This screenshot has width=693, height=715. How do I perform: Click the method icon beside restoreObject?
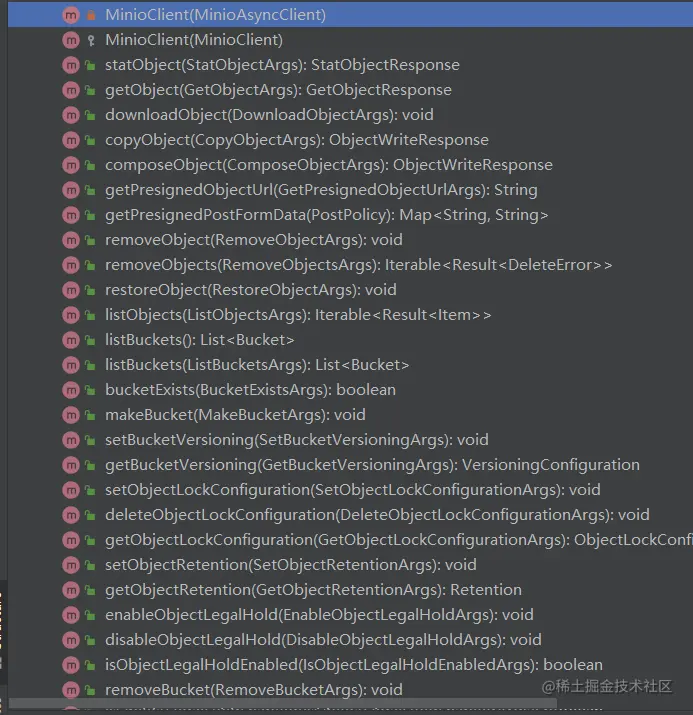tap(71, 290)
